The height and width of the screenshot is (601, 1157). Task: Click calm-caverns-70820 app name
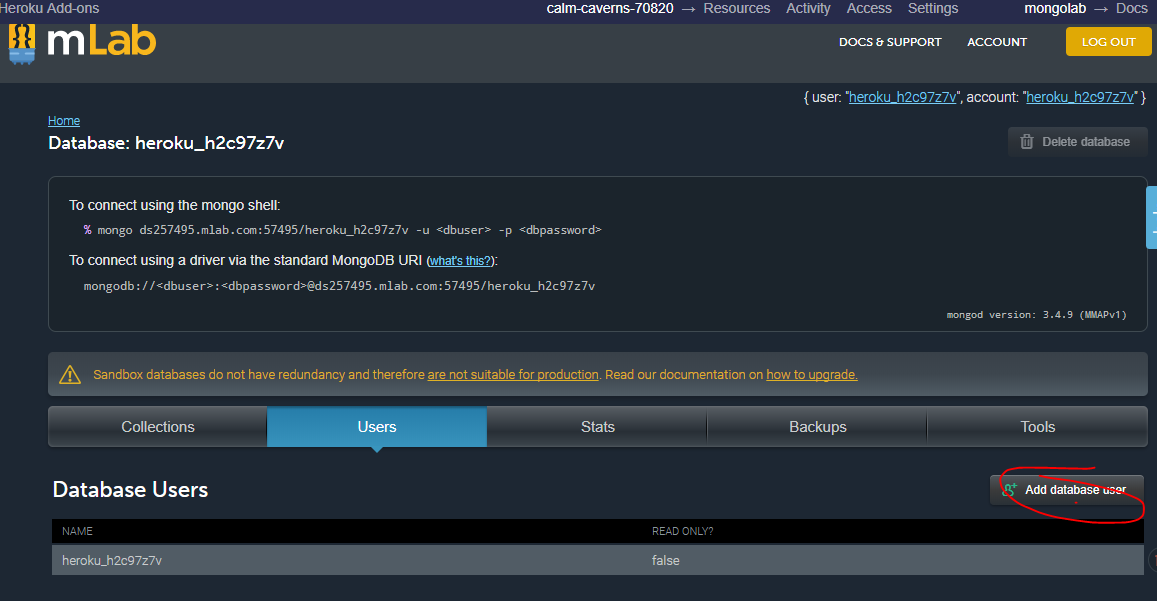tap(609, 8)
